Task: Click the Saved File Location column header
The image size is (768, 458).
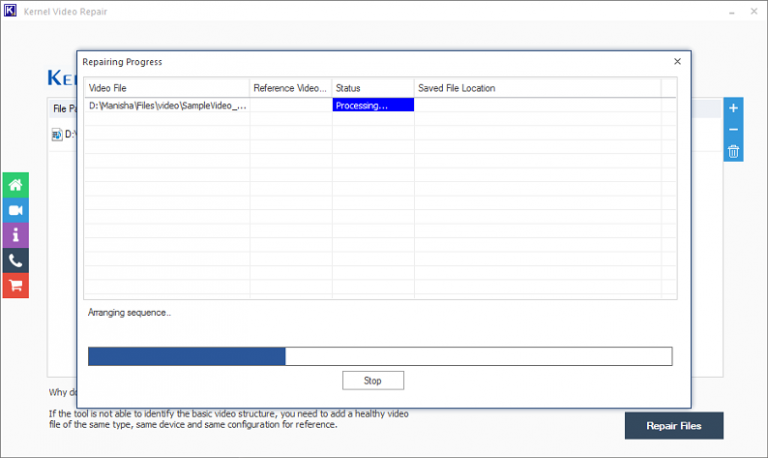Action: [x=537, y=88]
